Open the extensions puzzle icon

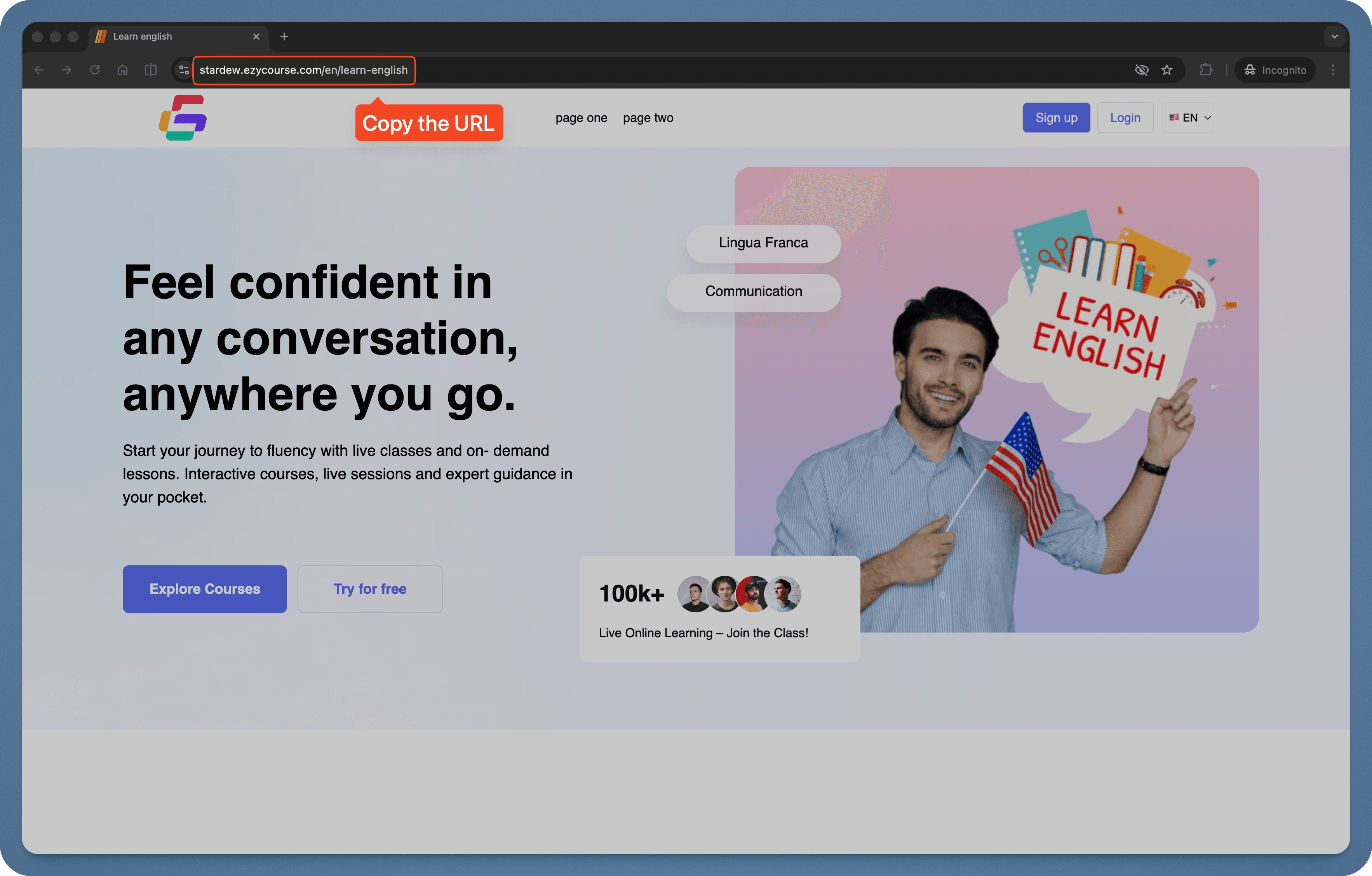(1206, 70)
